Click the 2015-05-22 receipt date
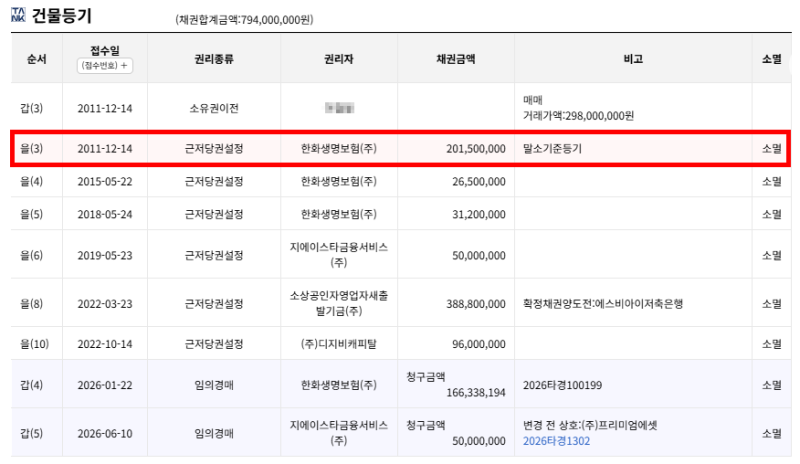The height and width of the screenshot is (464, 800). (x=105, y=182)
